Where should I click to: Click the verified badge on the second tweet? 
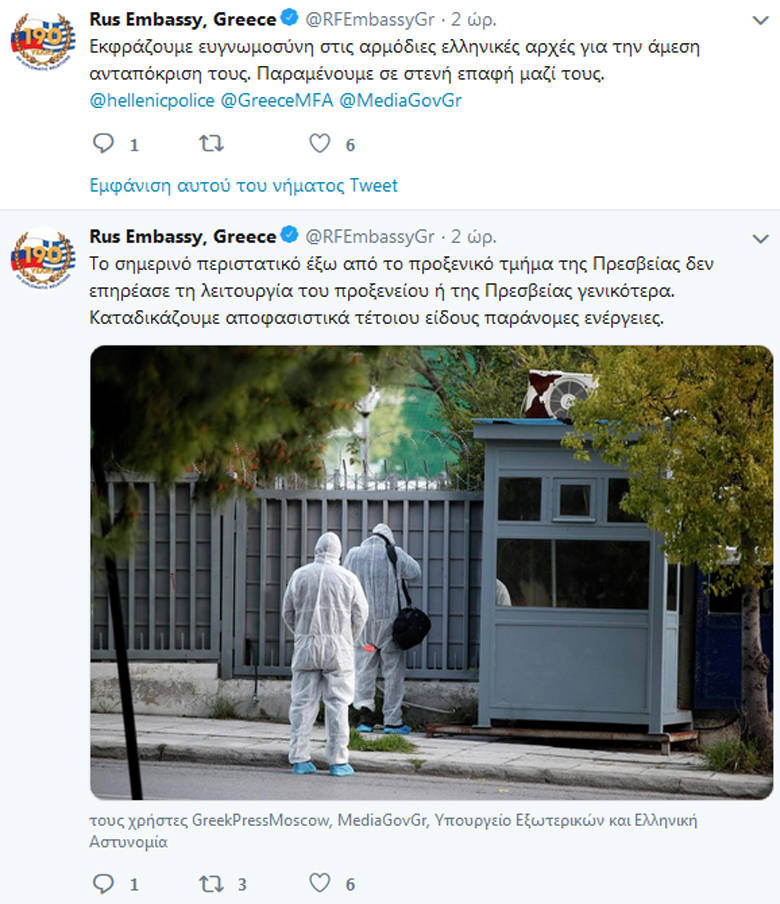289,235
